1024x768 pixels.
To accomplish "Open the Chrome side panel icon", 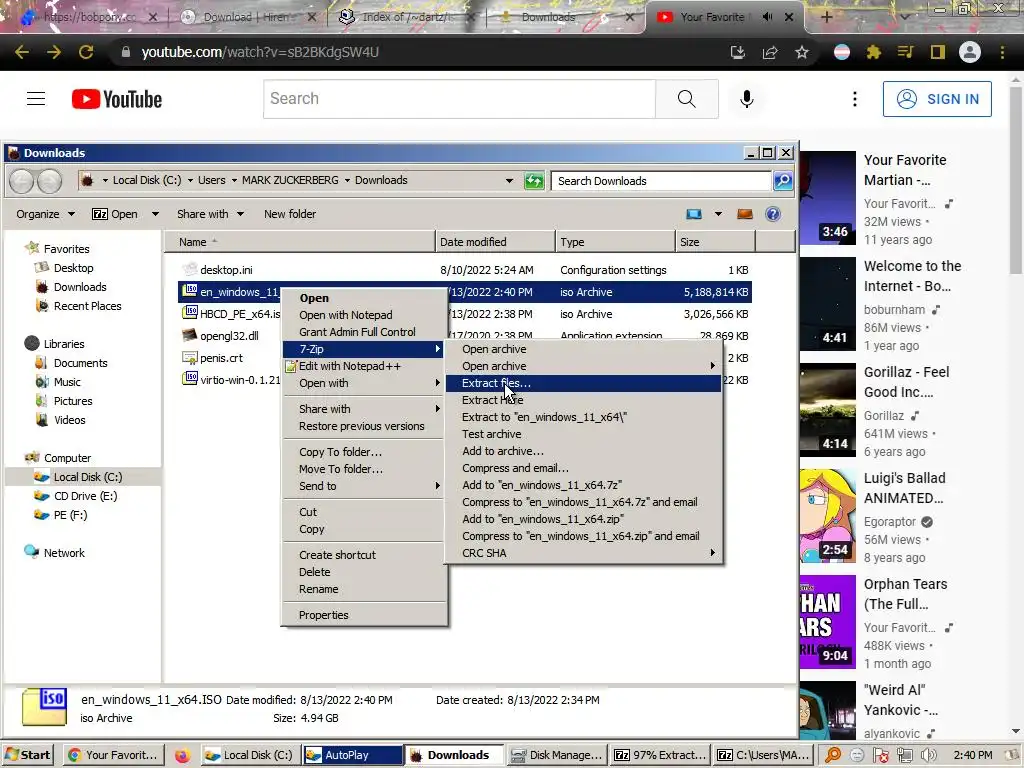I will click(938, 52).
